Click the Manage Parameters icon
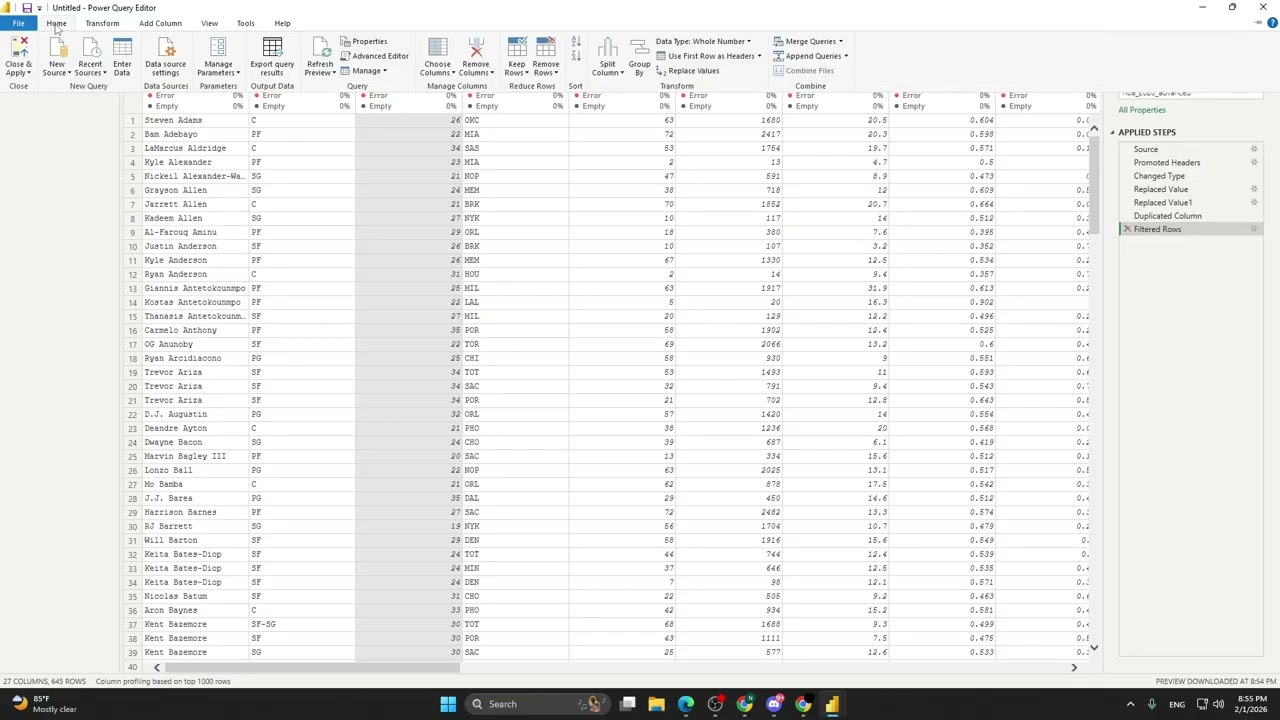 click(x=218, y=49)
